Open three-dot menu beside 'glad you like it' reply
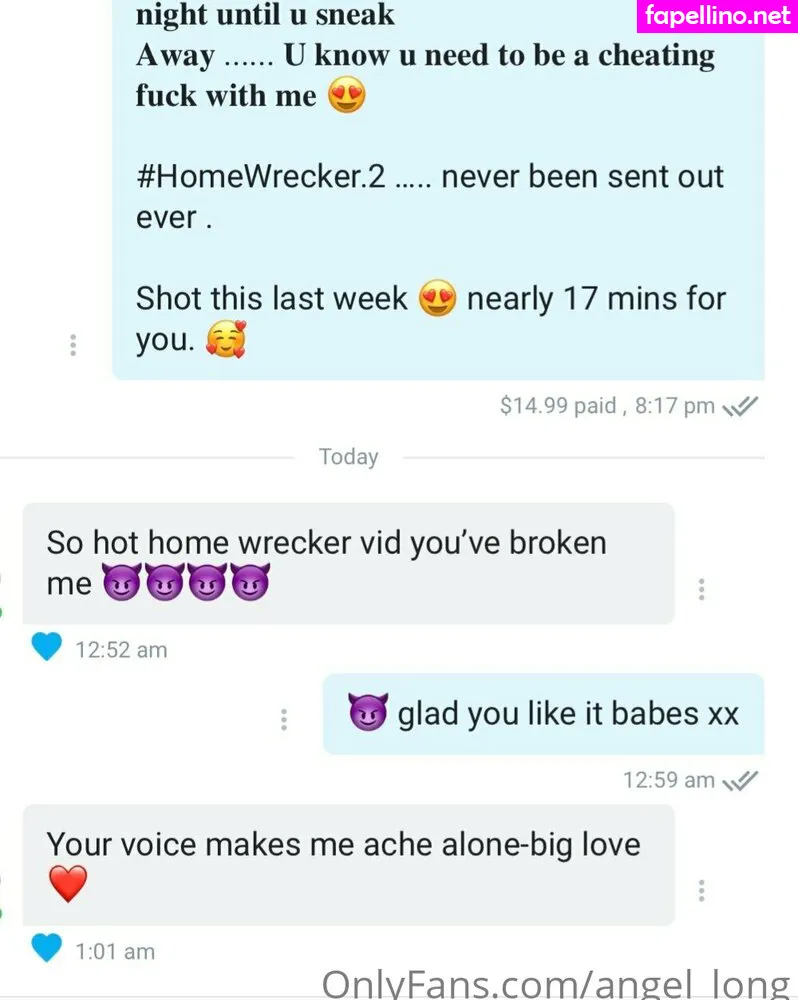The width and height of the screenshot is (798, 1000). coord(284,719)
